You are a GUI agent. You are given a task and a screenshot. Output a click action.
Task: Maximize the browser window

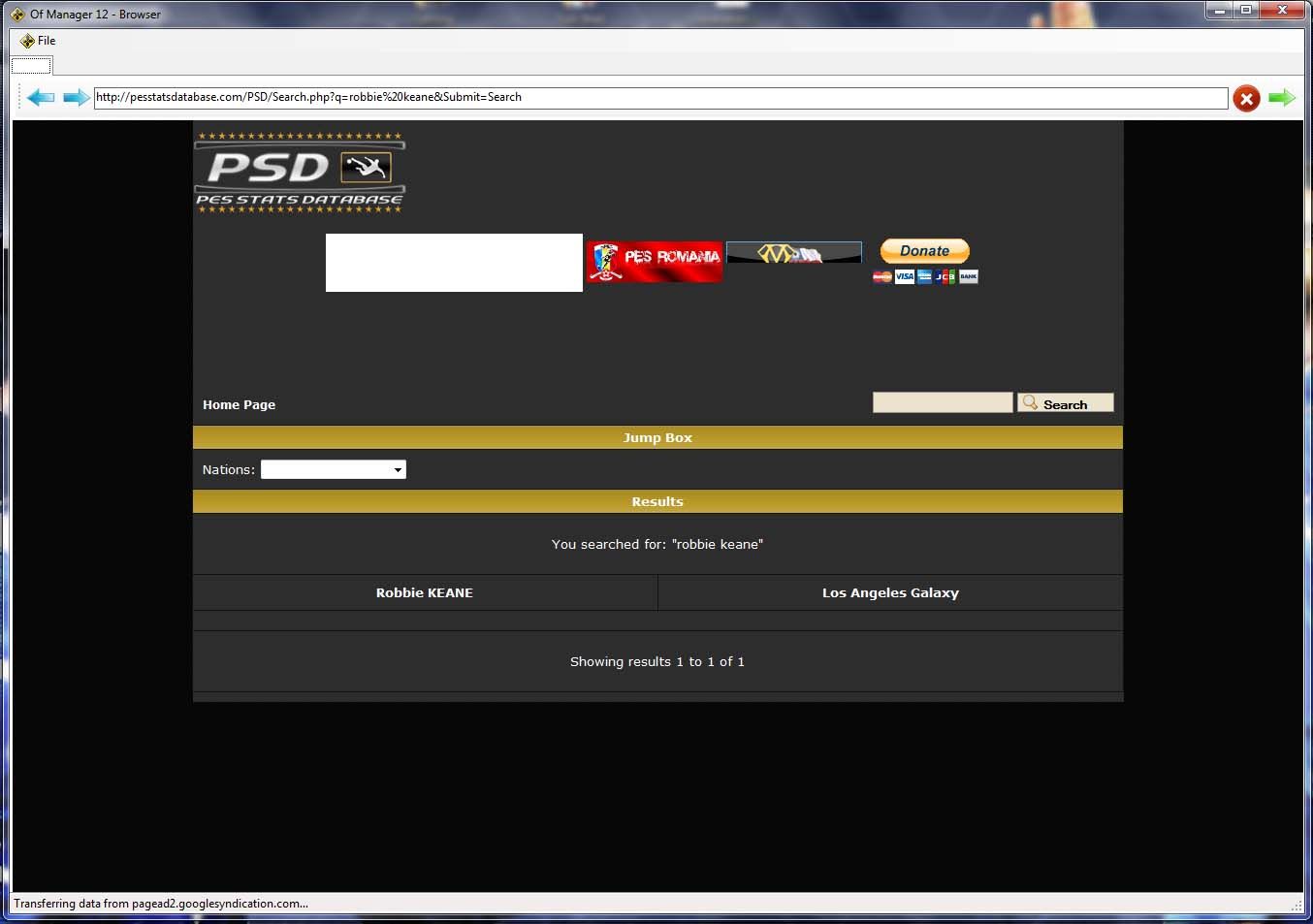tap(1246, 10)
